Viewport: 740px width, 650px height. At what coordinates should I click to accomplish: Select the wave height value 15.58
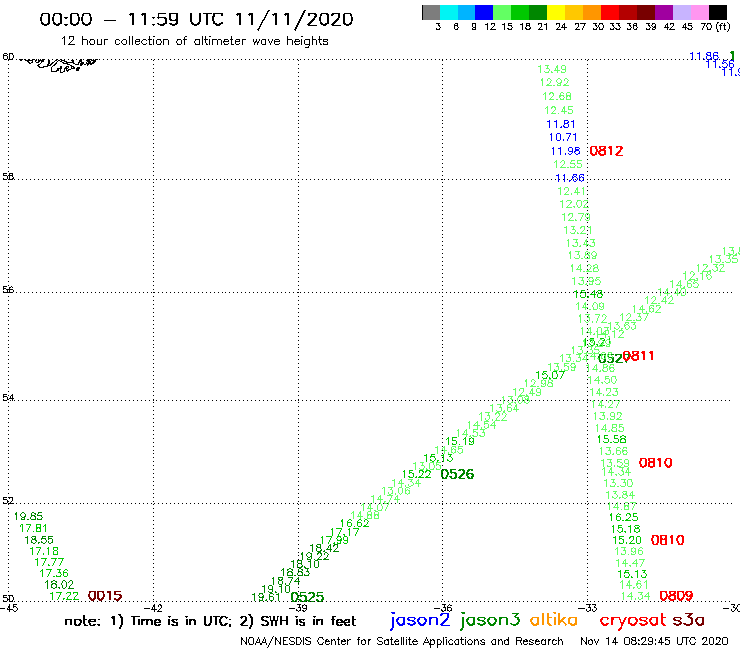pyautogui.click(x=612, y=439)
